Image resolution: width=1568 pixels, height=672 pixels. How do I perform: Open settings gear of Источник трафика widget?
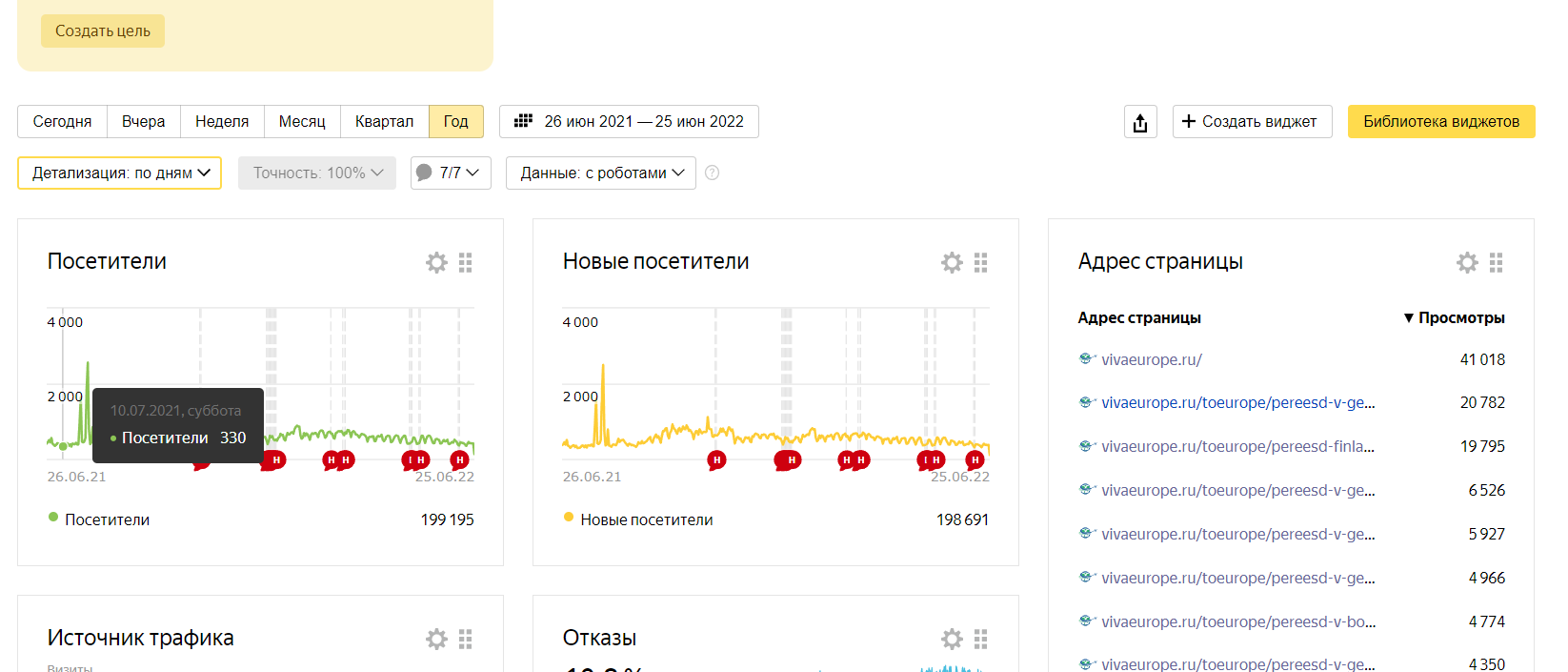436,639
